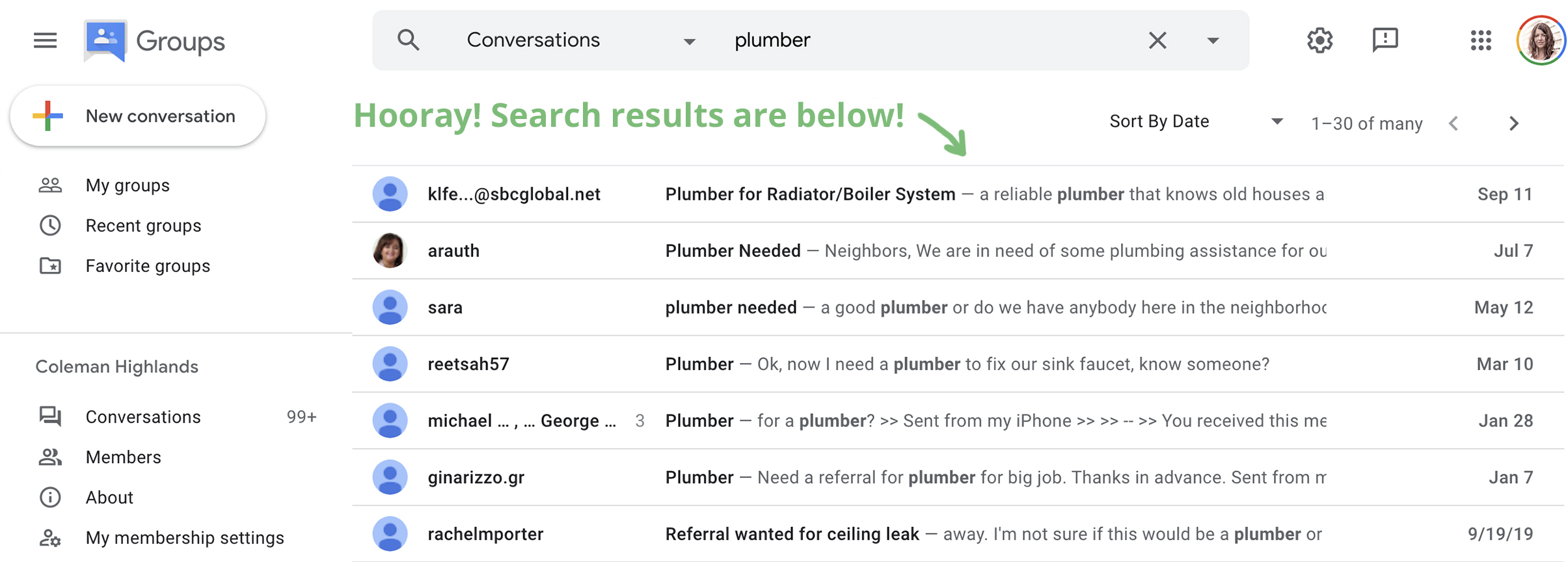
Task: Clear the plumber search text
Action: point(1157,40)
